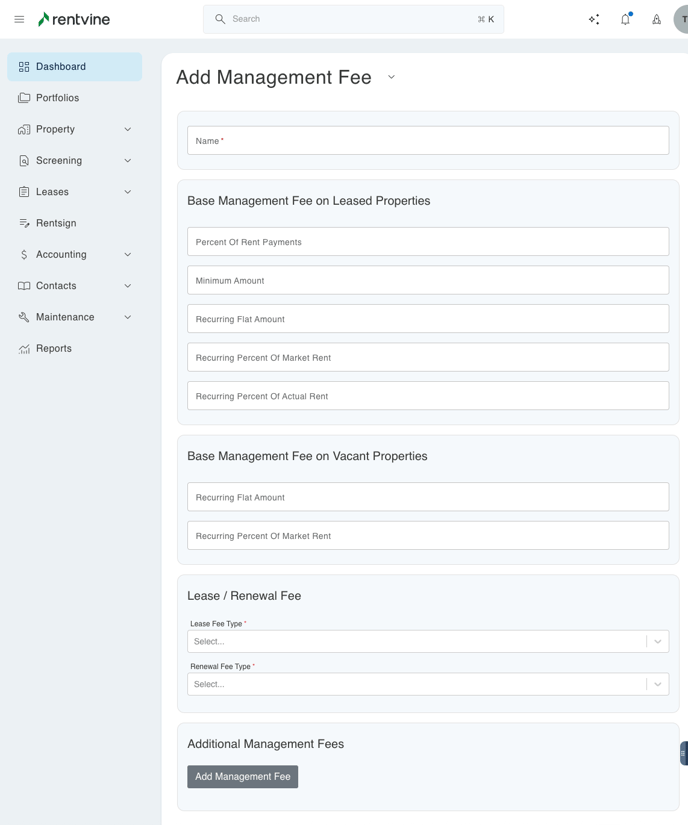Click Percent Of Rent Payments field
Image resolution: width=688 pixels, height=825 pixels.
428,242
